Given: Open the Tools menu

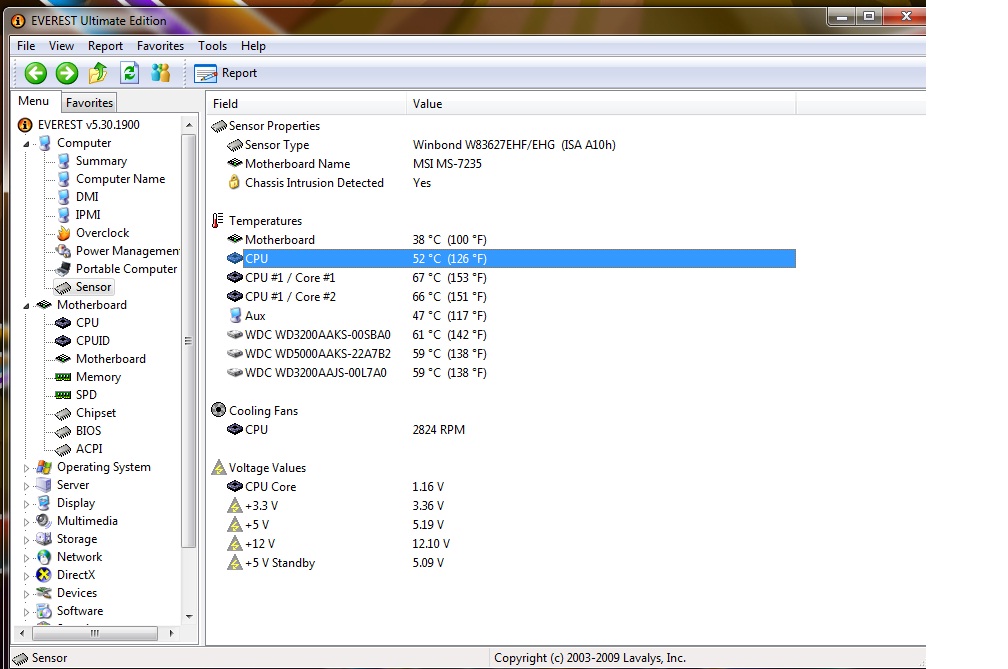Looking at the screenshot, I should click(212, 46).
